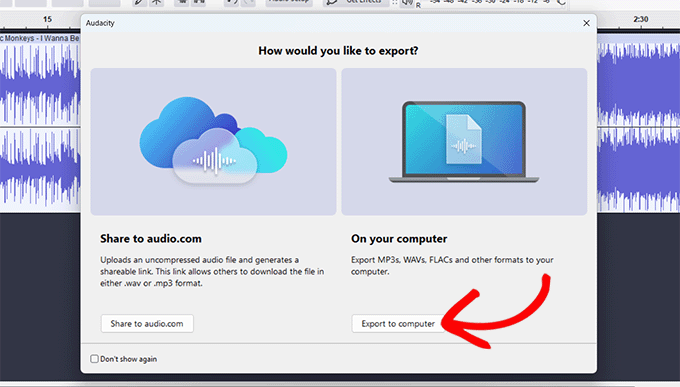This screenshot has width=680, height=387.
Task: Click the Export to computer button
Action: point(398,324)
